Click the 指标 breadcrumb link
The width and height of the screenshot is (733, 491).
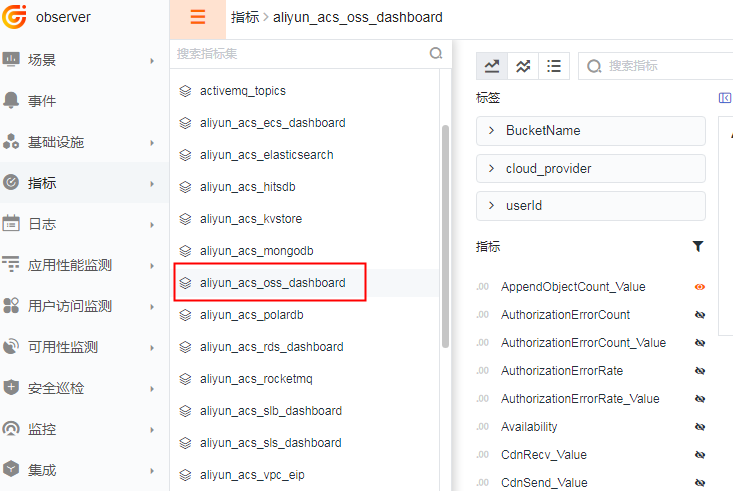245,17
